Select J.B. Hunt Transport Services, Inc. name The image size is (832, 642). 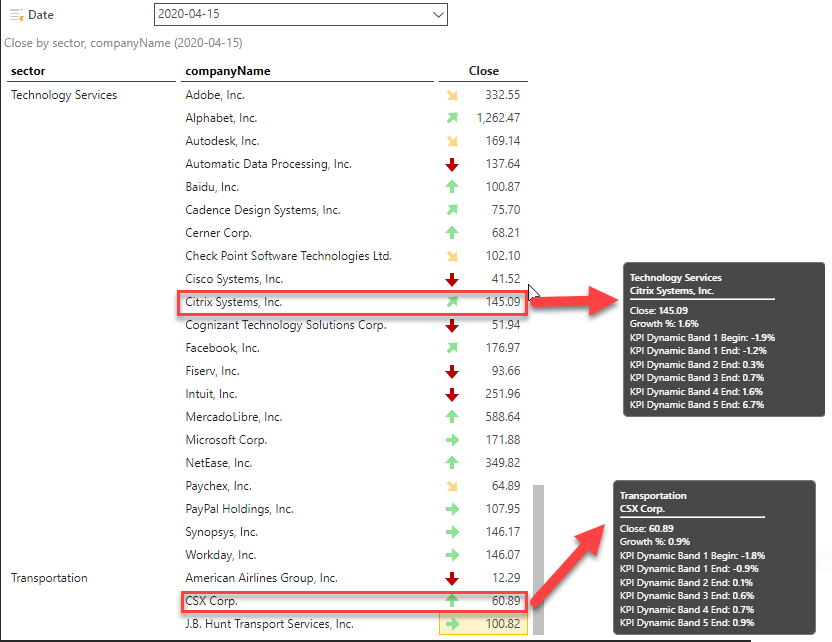(x=270, y=624)
